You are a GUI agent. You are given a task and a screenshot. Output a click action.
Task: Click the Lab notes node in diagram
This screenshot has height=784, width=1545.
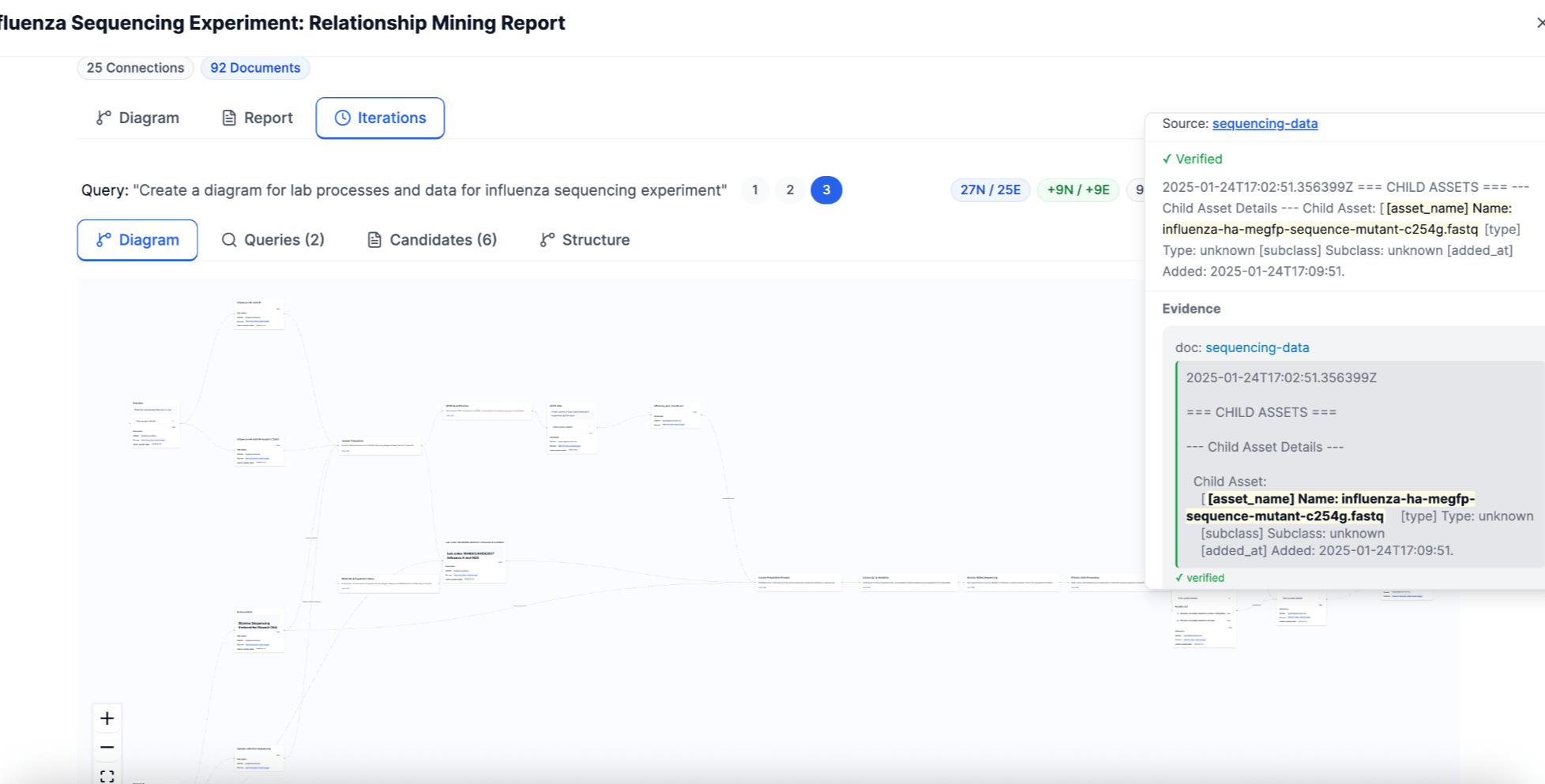click(475, 562)
